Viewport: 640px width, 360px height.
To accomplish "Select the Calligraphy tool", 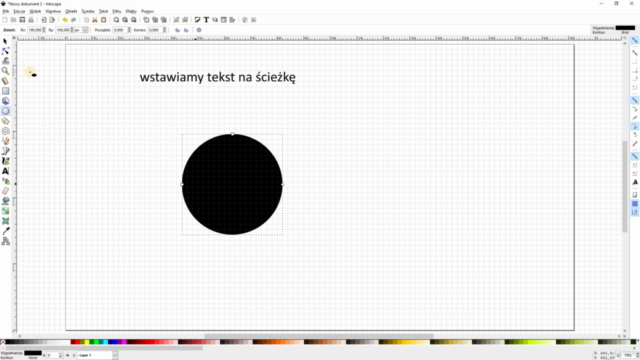I will pyautogui.click(x=5, y=161).
